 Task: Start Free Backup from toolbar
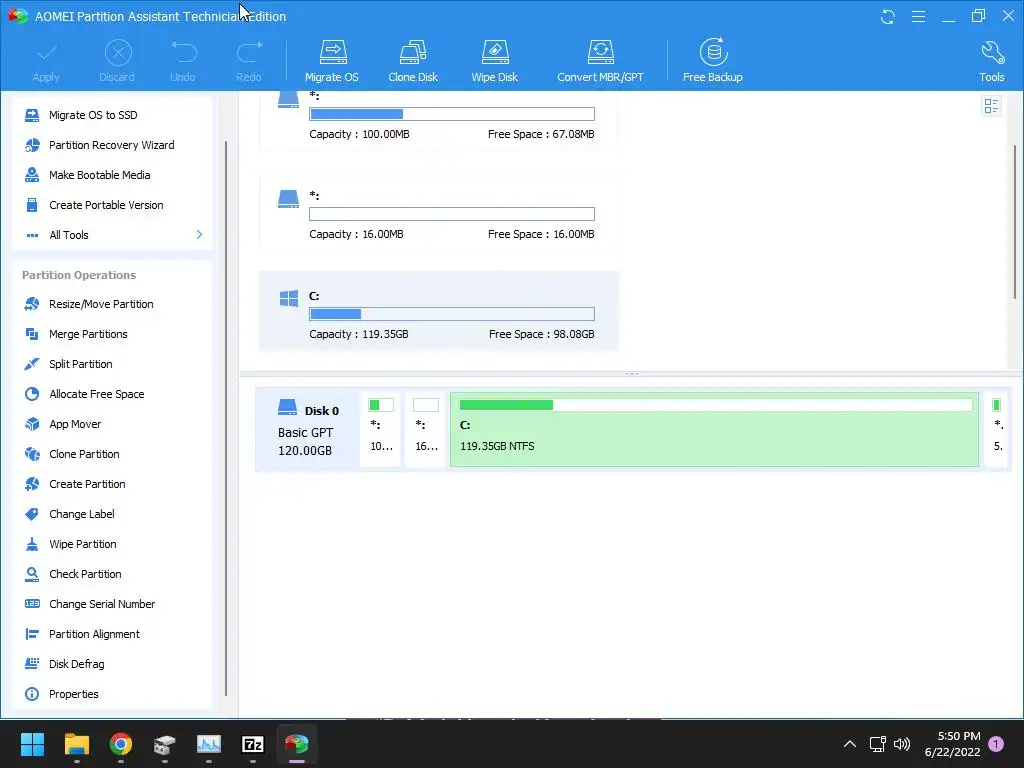712,61
